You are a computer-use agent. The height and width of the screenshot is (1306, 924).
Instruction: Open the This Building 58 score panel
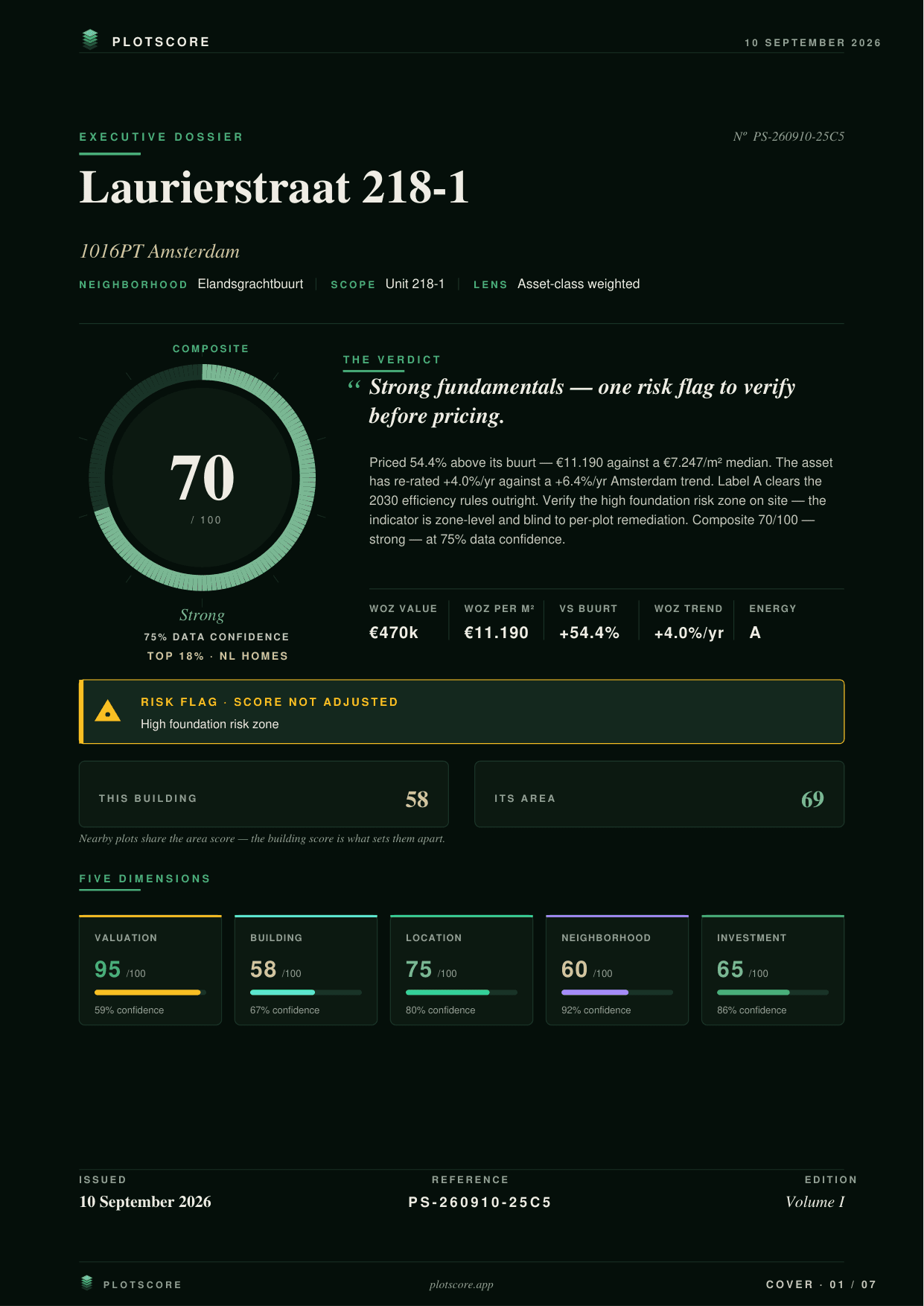click(264, 794)
